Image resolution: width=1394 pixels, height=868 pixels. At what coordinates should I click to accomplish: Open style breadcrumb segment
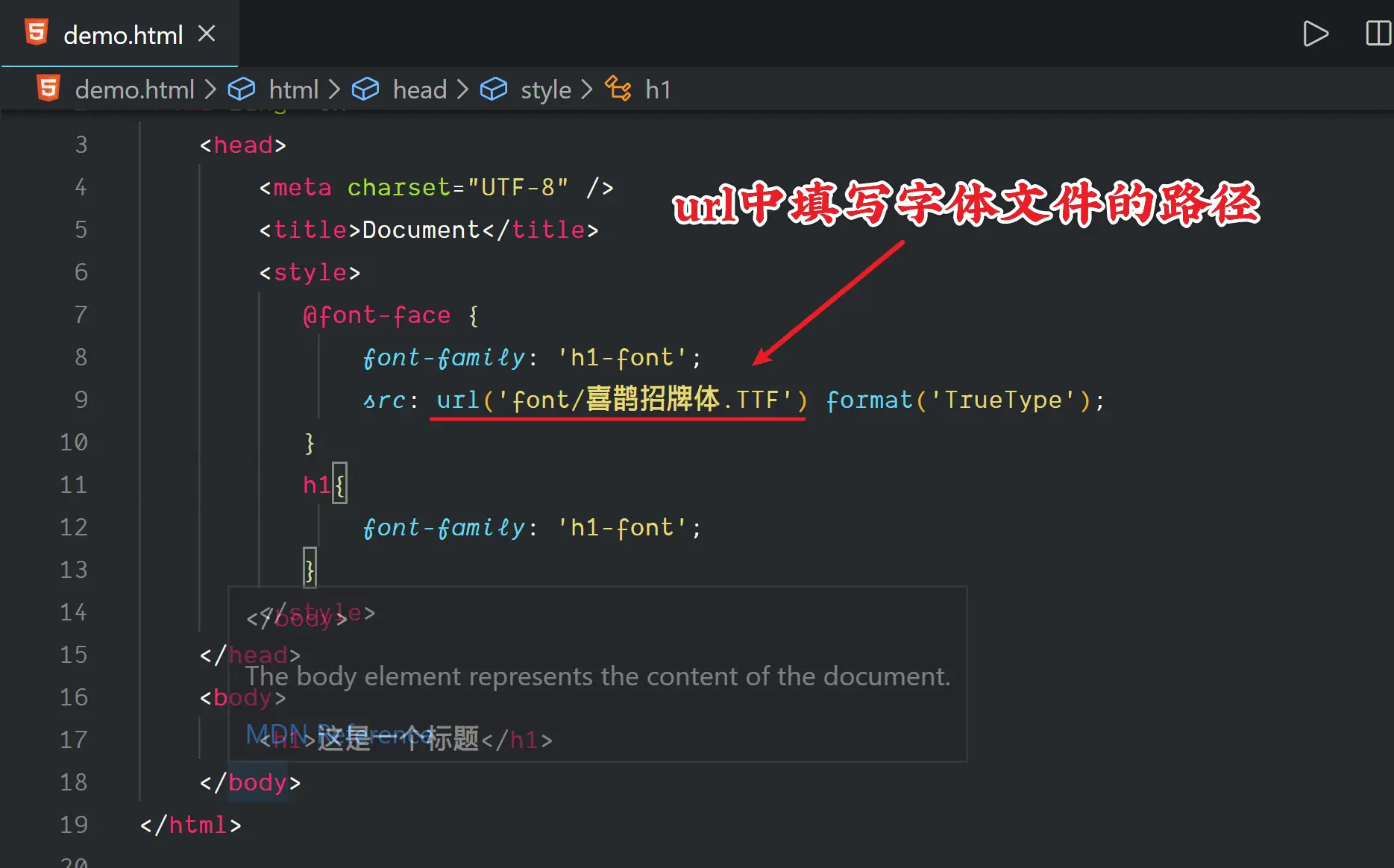pyautogui.click(x=546, y=90)
